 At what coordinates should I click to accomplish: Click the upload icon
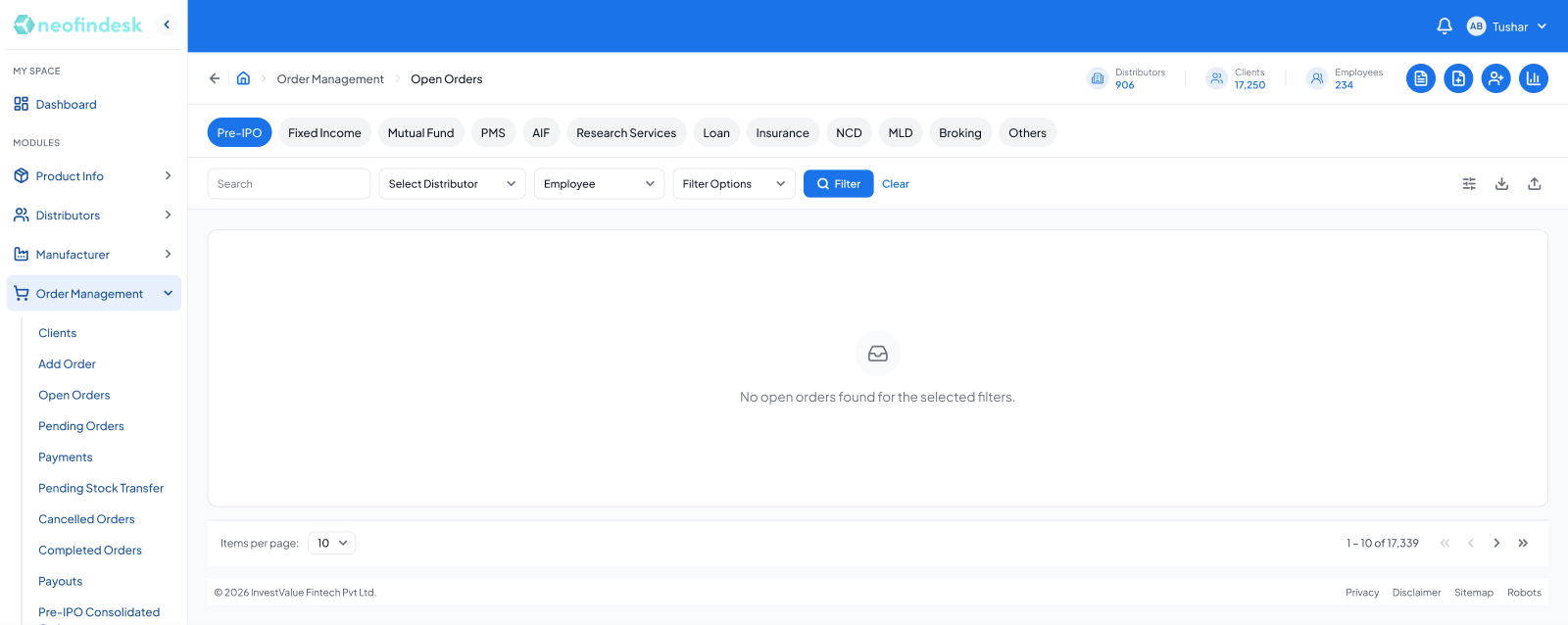[x=1535, y=183]
